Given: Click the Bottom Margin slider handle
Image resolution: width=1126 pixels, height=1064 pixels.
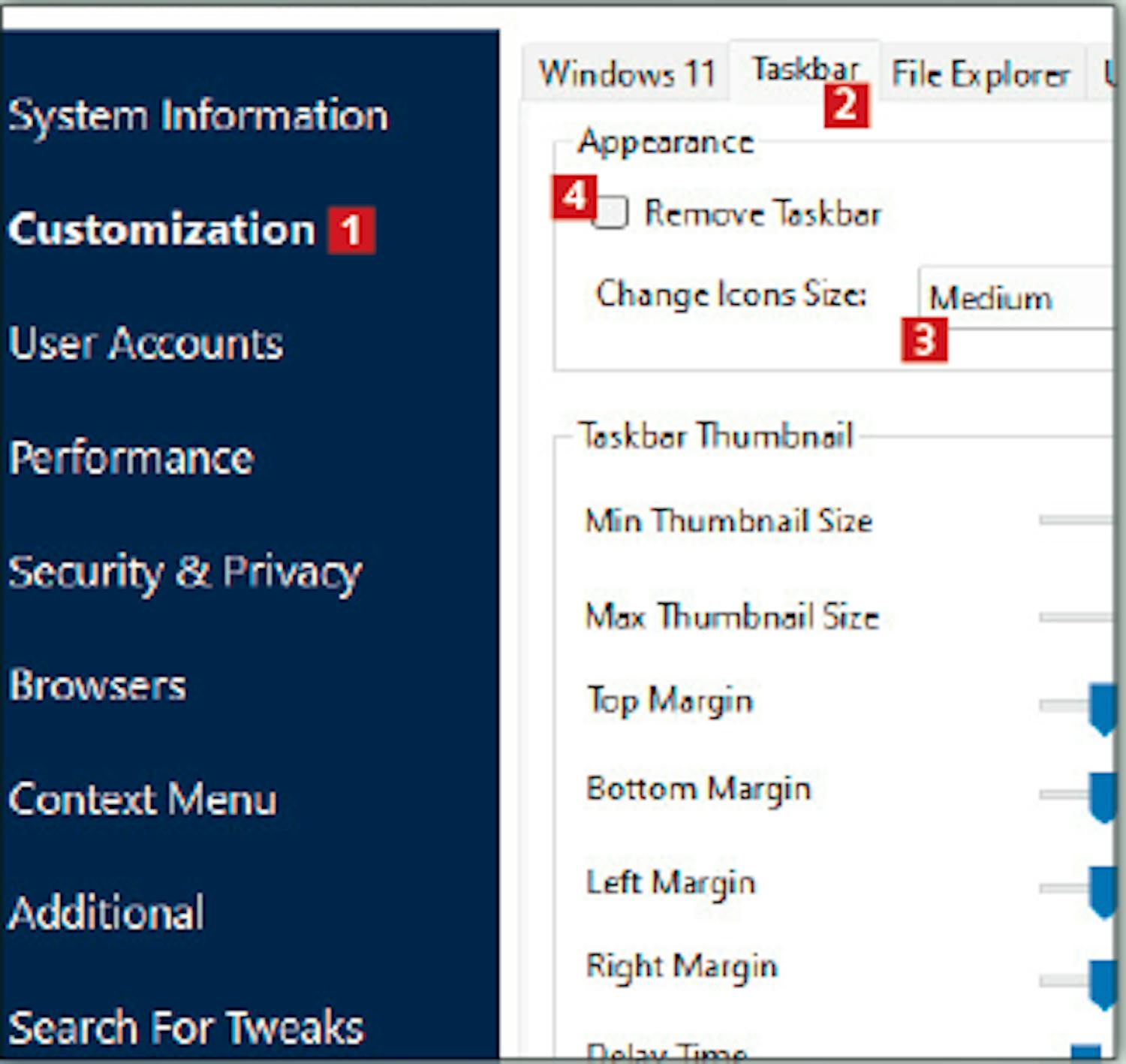Looking at the screenshot, I should [1102, 797].
